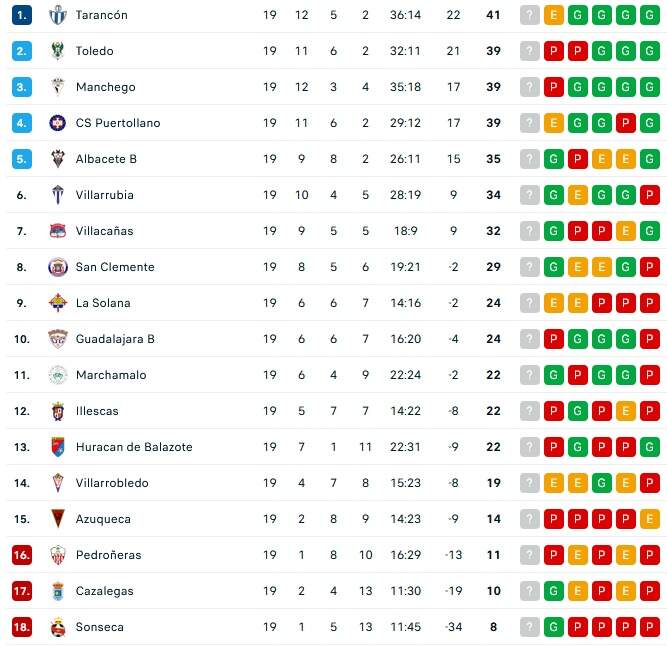The height and width of the screenshot is (650, 667).
Task: Click Tarancón's gray upcoming match badge
Action: pyautogui.click(x=530, y=15)
